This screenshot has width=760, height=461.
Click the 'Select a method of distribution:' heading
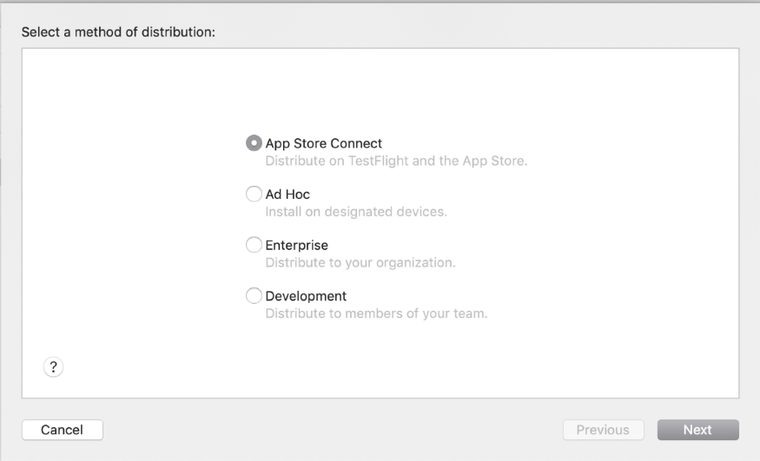(x=118, y=32)
